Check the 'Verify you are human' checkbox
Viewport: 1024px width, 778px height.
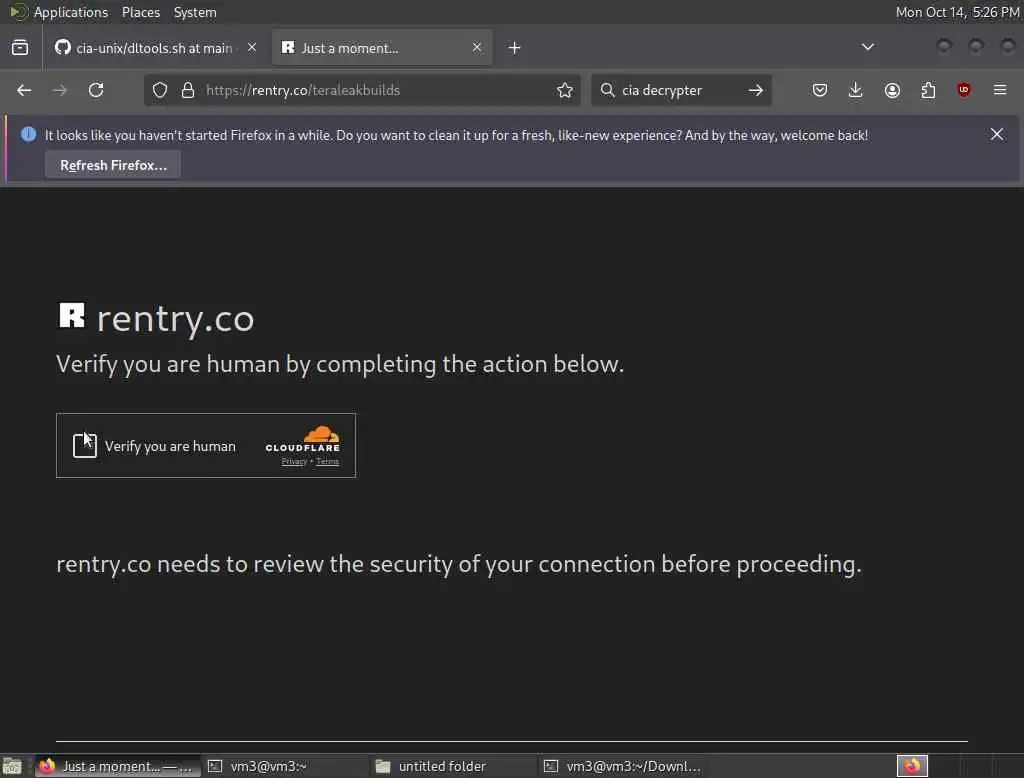84,446
